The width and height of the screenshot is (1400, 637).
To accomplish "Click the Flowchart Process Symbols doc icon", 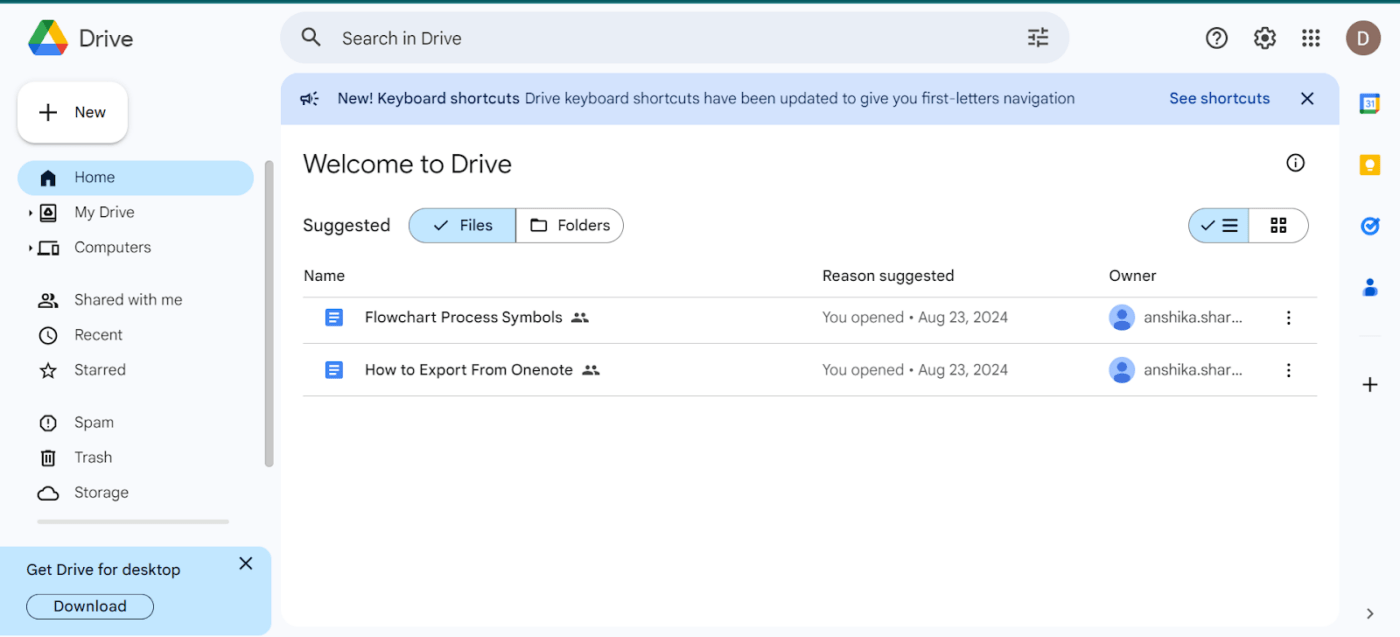I will tap(334, 317).
